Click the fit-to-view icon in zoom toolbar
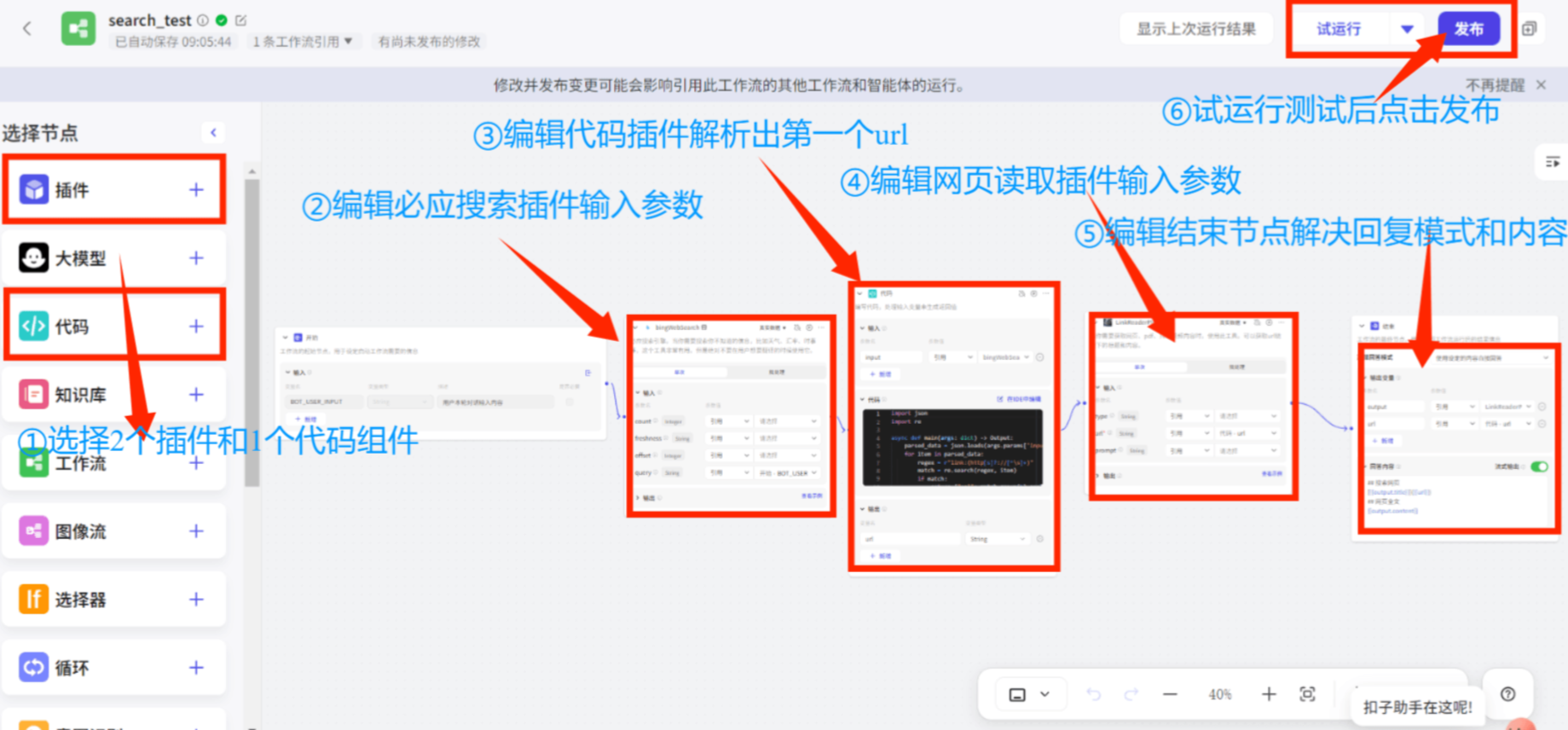The image size is (1568, 730). 1307,694
